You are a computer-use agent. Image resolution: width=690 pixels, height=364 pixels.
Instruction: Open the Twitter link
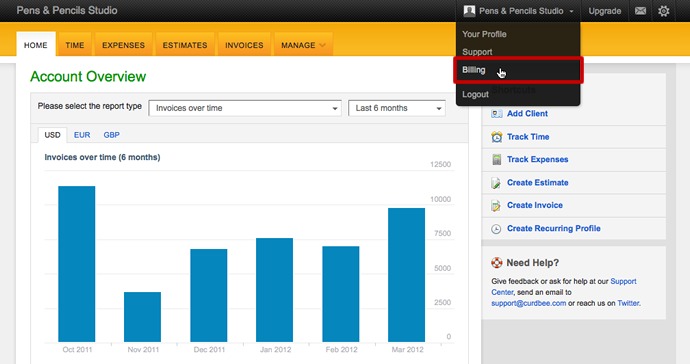pyautogui.click(x=628, y=303)
